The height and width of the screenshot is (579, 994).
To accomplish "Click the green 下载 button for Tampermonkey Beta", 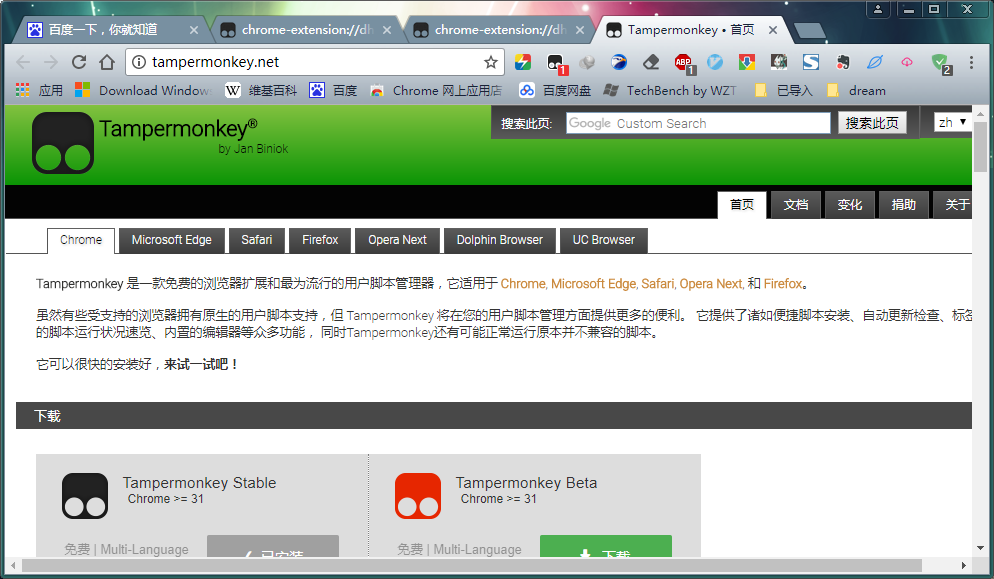I will (605, 547).
